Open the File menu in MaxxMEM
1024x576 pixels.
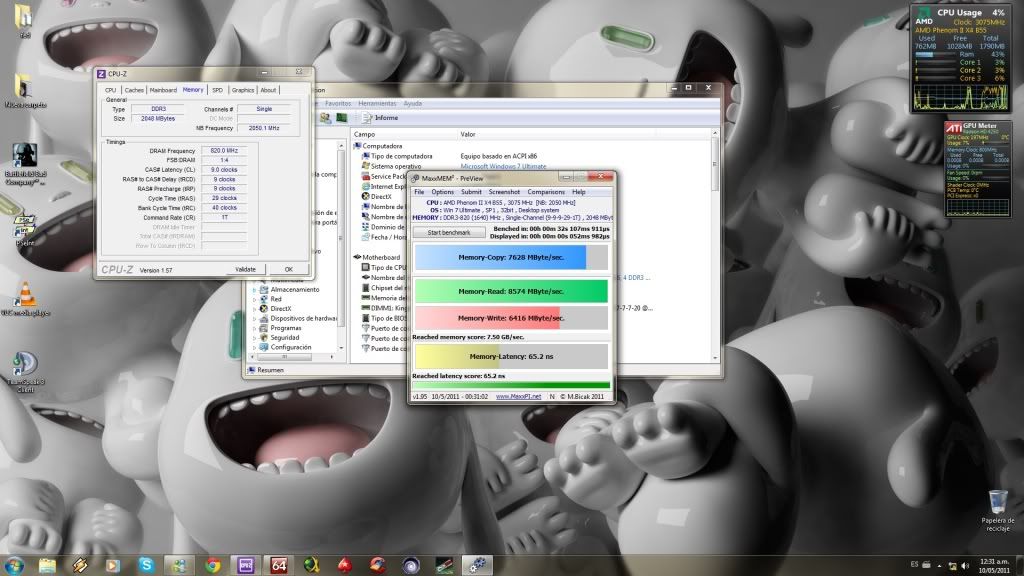click(419, 192)
